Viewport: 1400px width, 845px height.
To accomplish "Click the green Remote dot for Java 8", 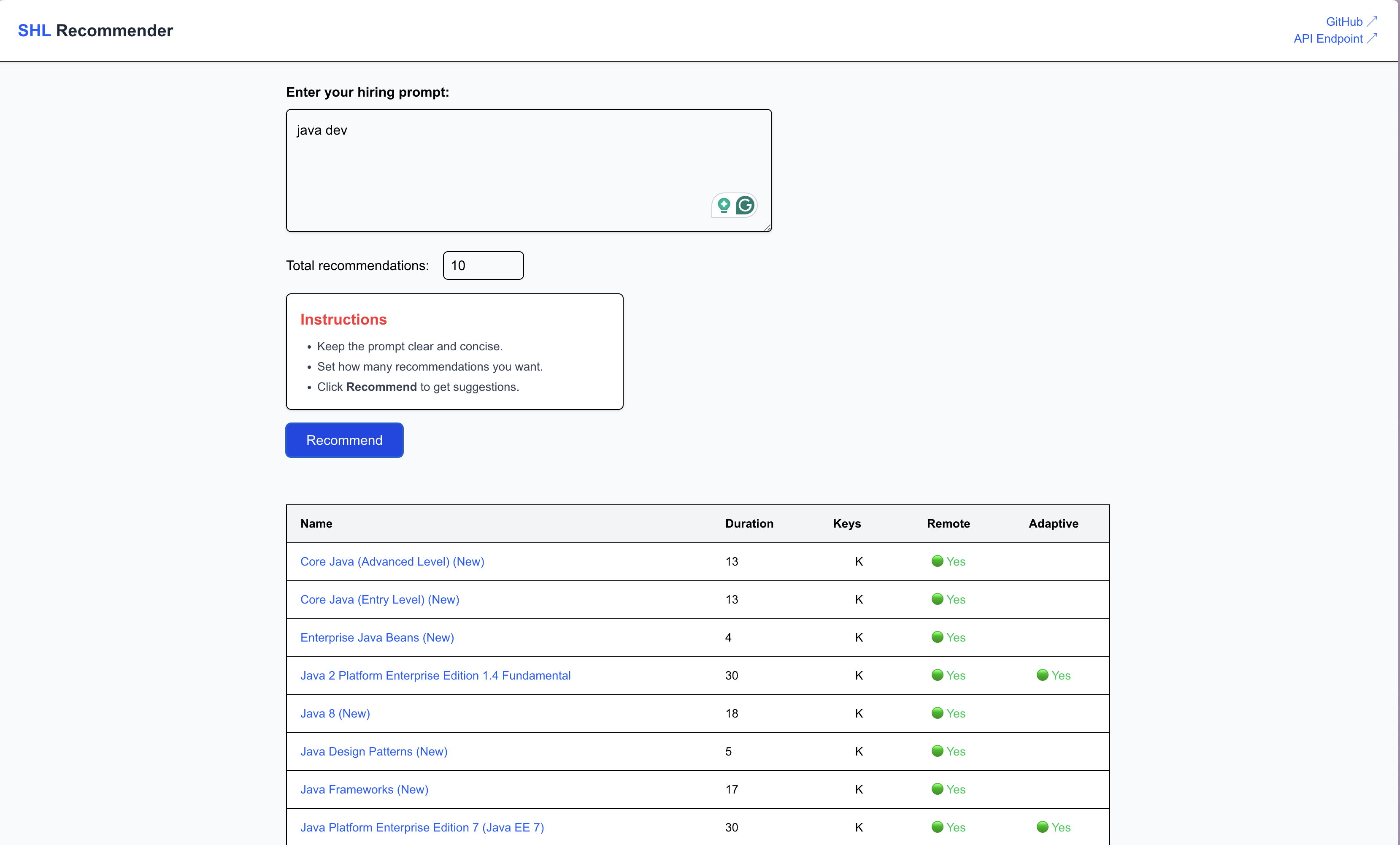I will (x=938, y=713).
